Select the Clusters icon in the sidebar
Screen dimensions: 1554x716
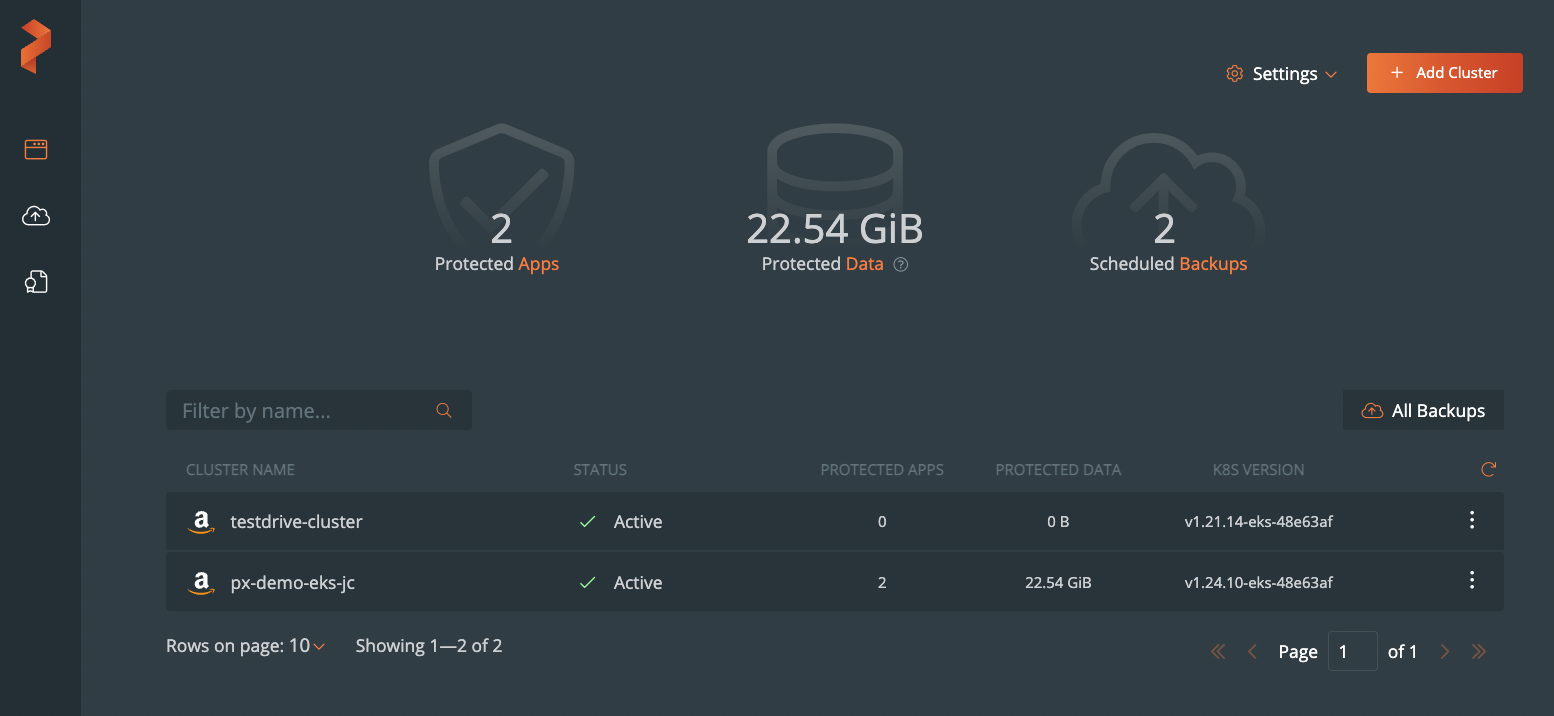pos(35,148)
